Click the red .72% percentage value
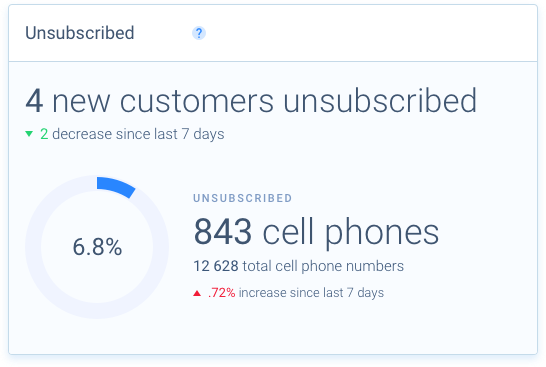Screen dimensions: 546x367 click(221, 293)
